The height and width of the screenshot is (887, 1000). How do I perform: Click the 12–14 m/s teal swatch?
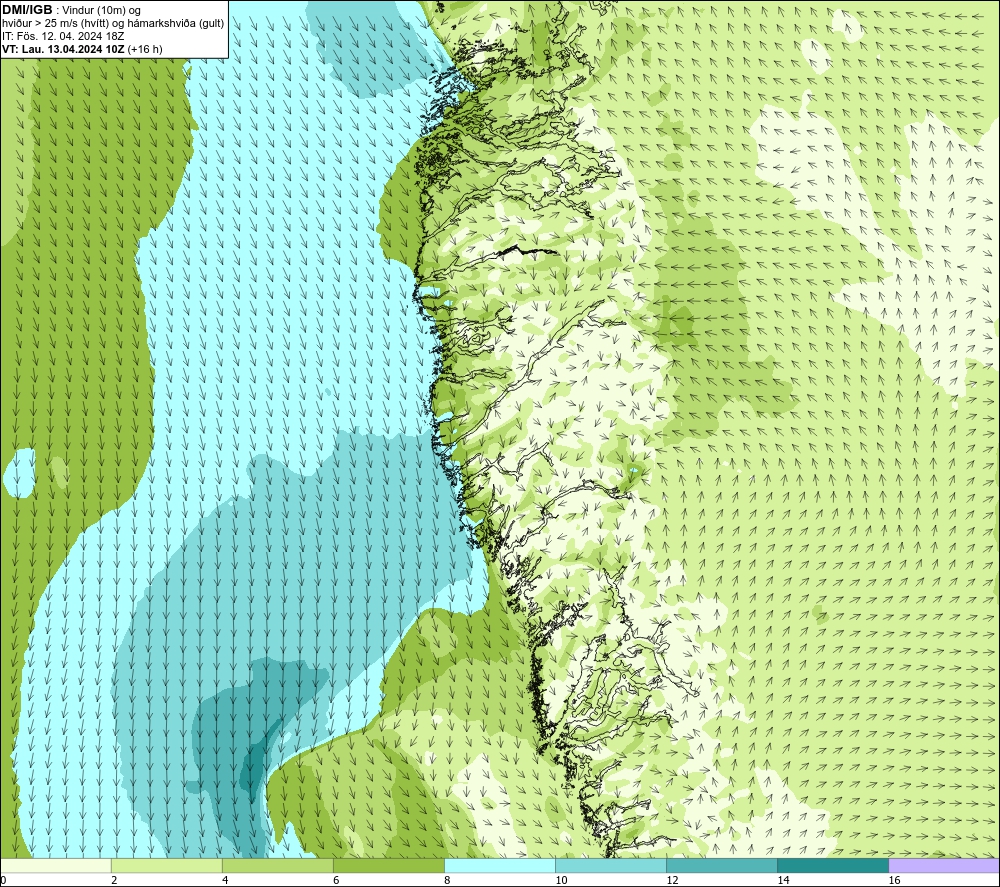pos(722,865)
